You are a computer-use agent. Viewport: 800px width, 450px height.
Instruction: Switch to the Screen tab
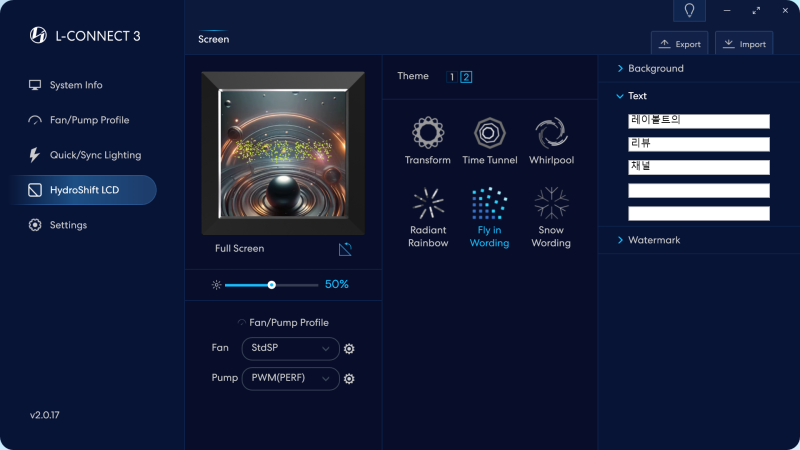213,39
